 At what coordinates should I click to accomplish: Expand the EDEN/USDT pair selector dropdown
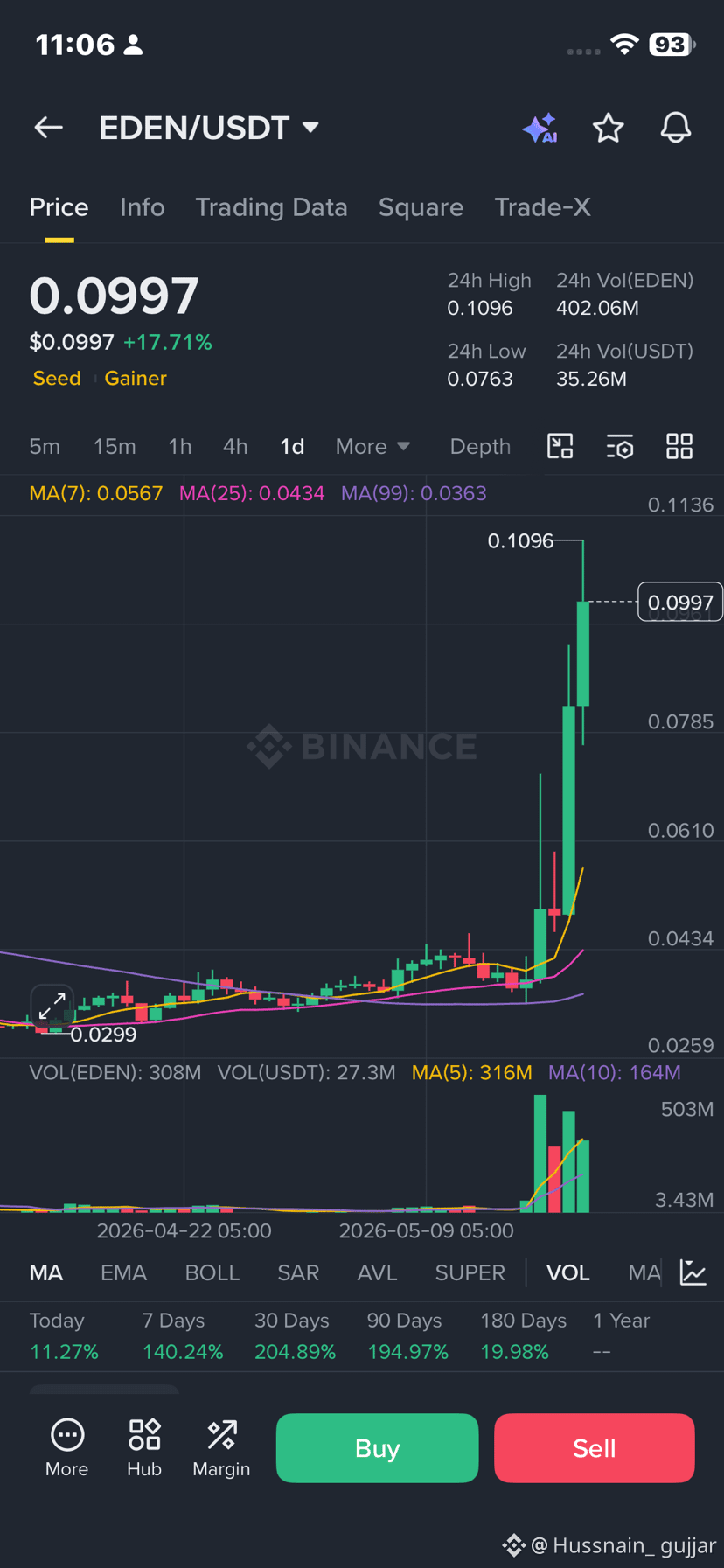[x=310, y=128]
